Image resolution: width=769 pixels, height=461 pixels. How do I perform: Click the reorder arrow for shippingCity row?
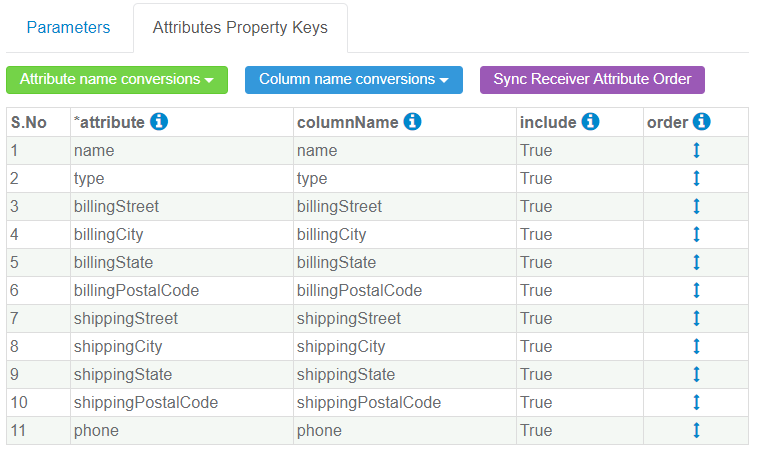pyautogui.click(x=696, y=346)
